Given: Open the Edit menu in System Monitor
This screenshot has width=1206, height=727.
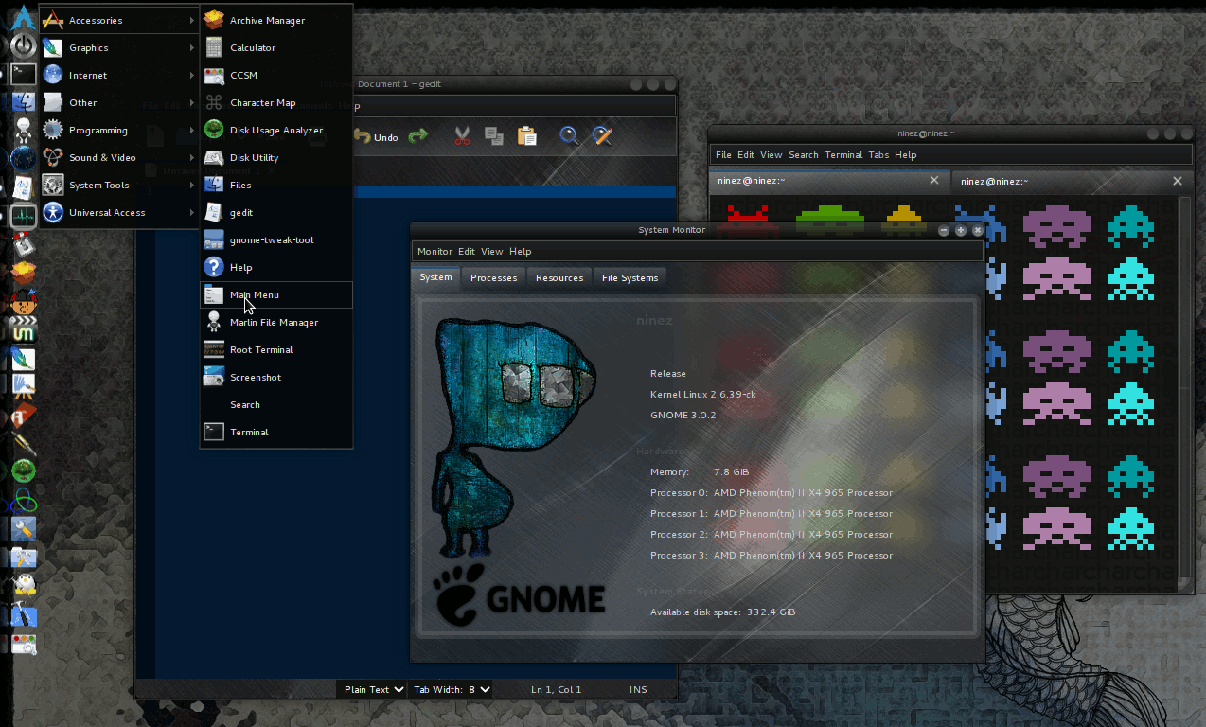Looking at the screenshot, I should 467,251.
